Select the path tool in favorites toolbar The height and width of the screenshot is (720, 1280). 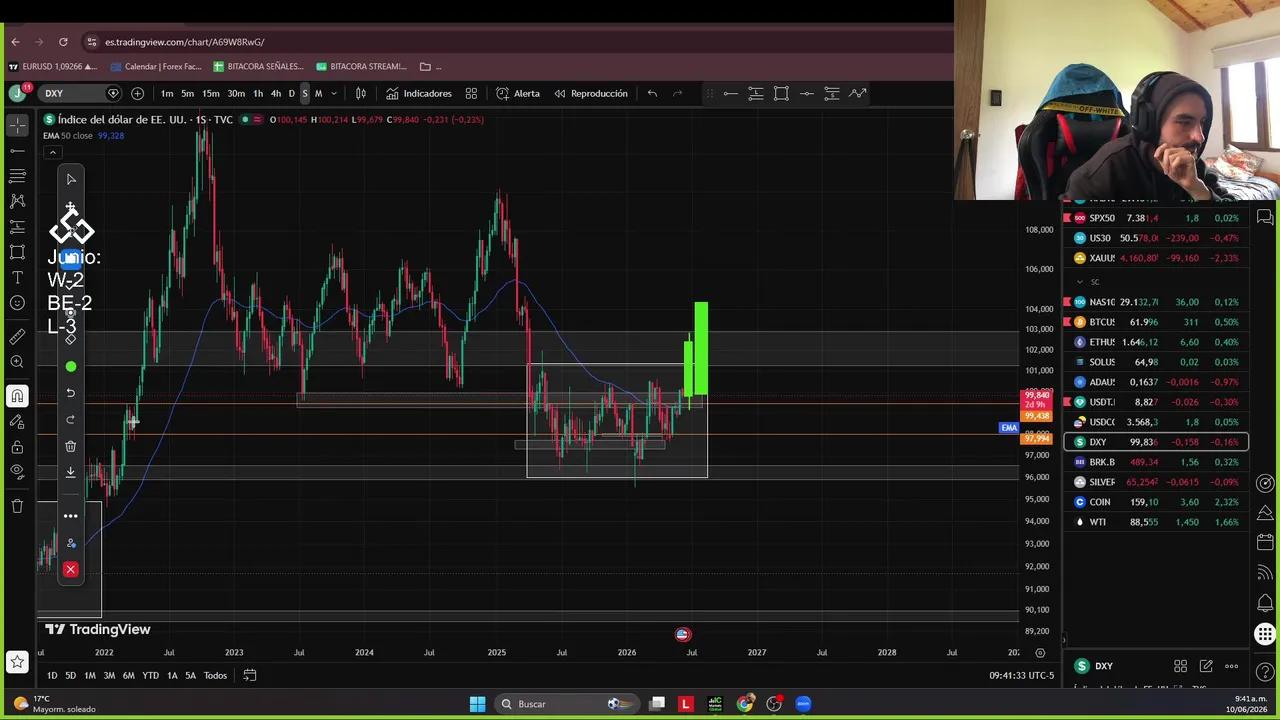[858, 93]
